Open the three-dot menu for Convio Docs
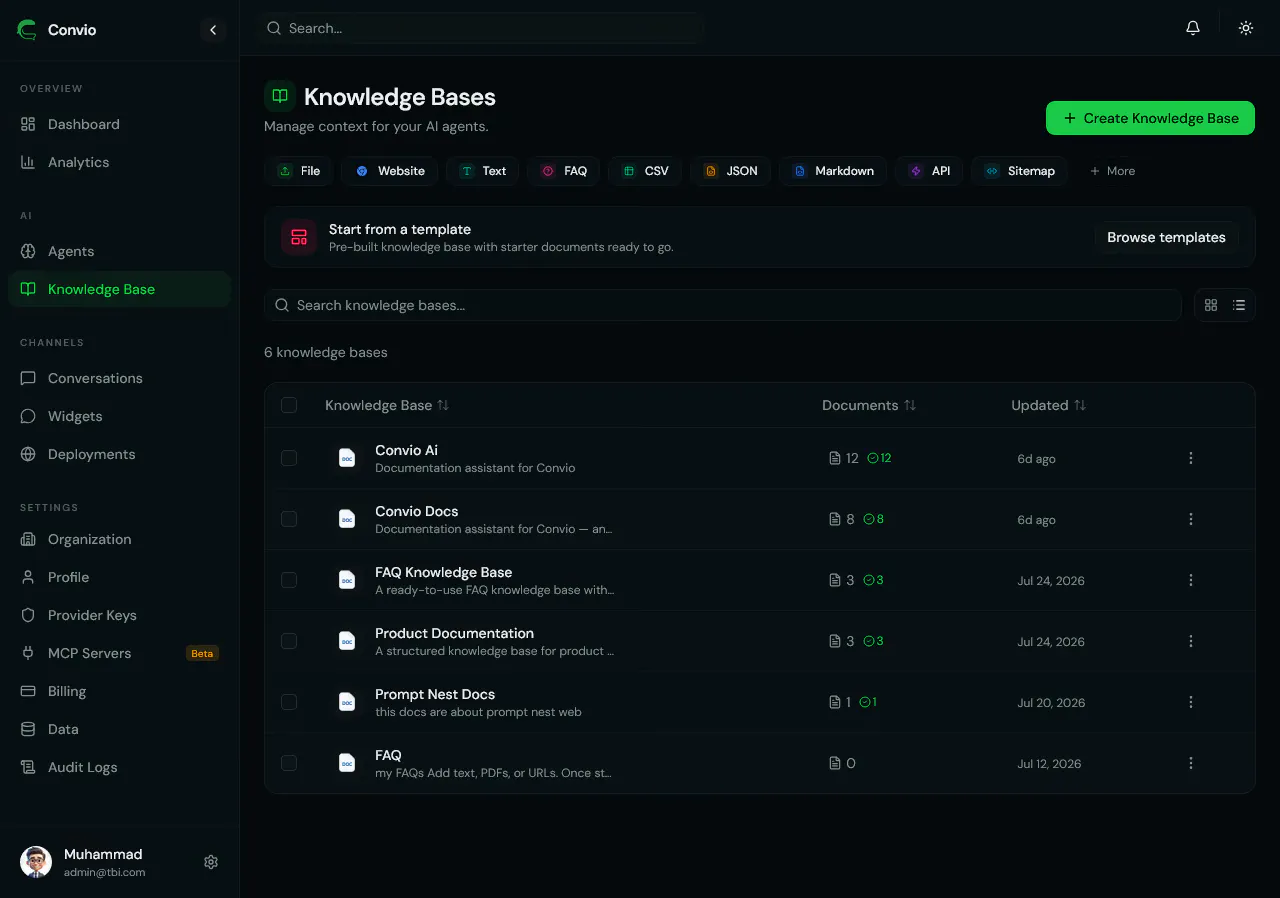Image resolution: width=1280 pixels, height=898 pixels. coord(1191,519)
